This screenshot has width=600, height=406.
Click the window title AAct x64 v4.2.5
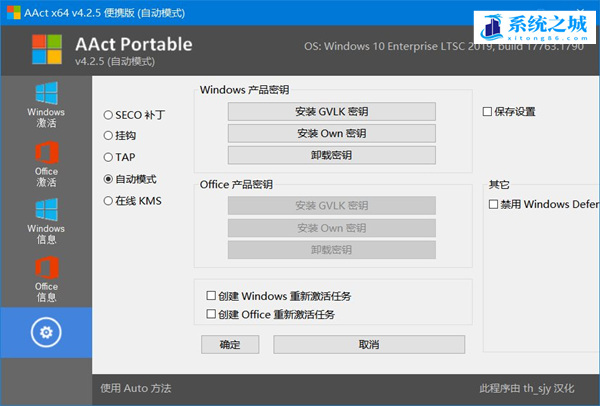(x=104, y=13)
